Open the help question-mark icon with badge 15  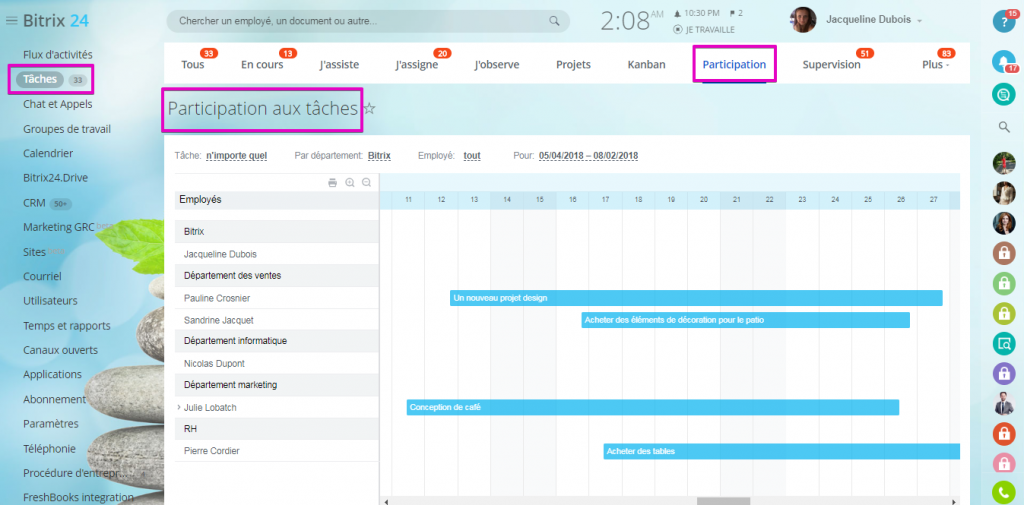1004,21
